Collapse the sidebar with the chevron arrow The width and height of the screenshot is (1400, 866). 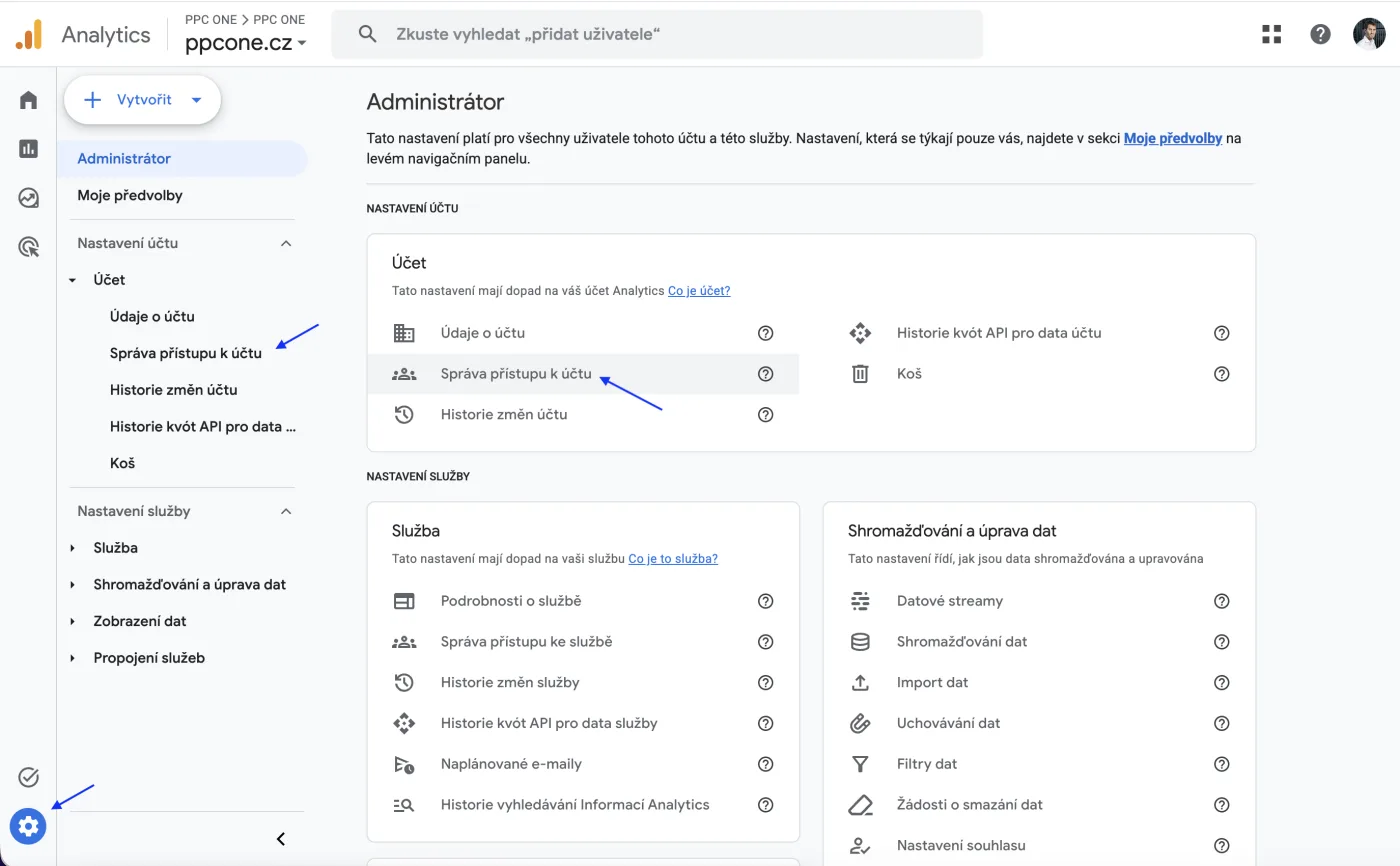coord(281,839)
